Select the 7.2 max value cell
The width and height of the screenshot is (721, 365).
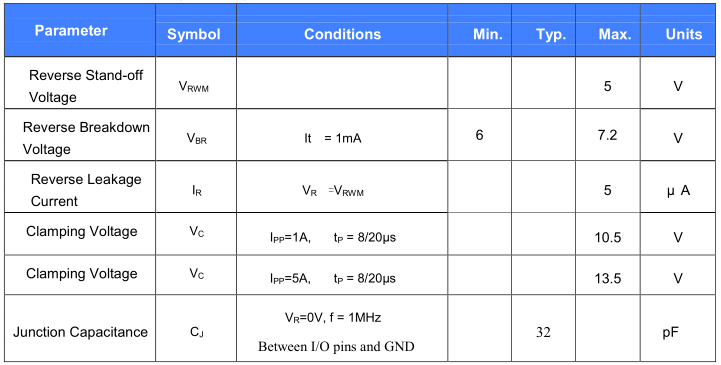click(x=608, y=135)
